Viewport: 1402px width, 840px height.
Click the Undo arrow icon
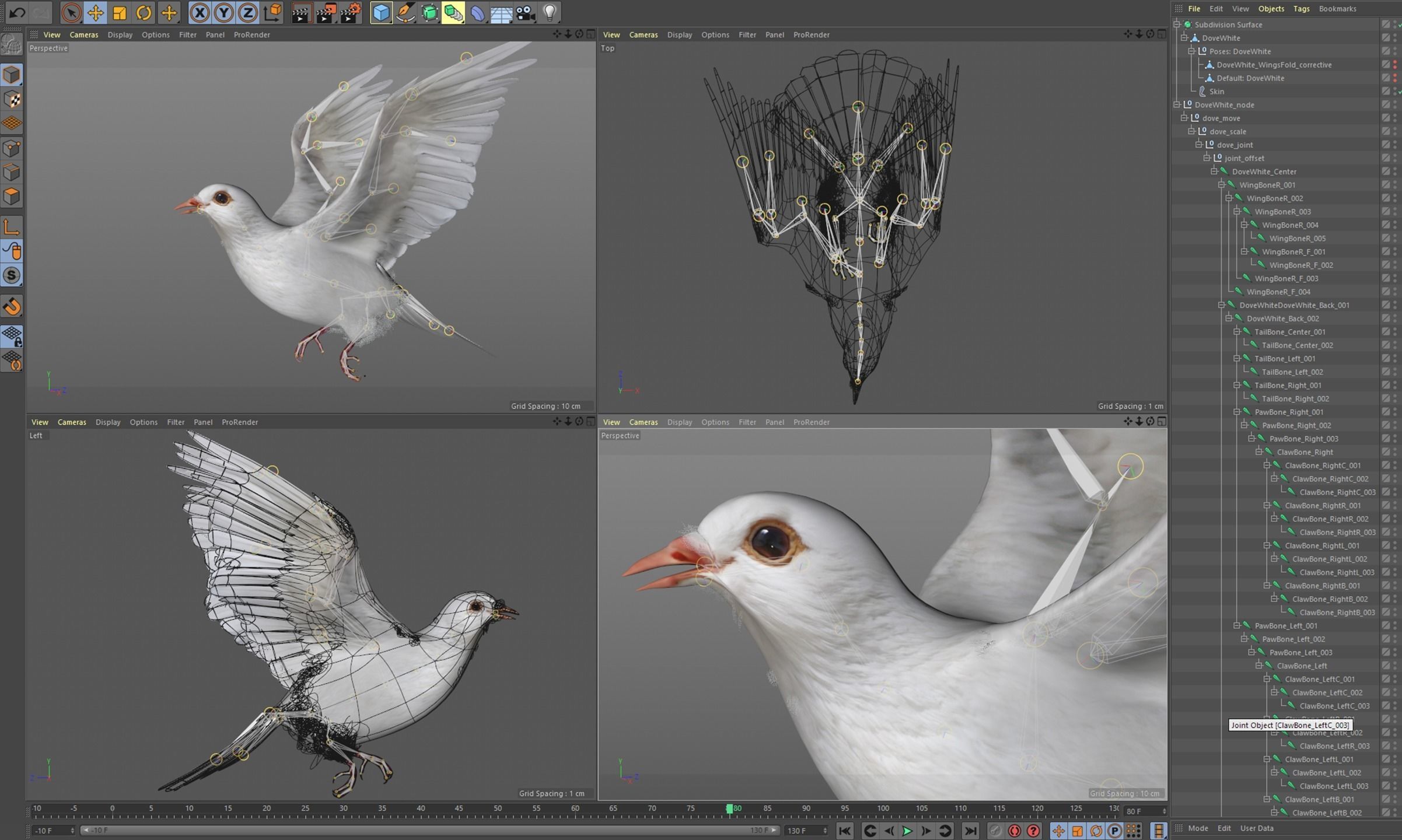[17, 13]
